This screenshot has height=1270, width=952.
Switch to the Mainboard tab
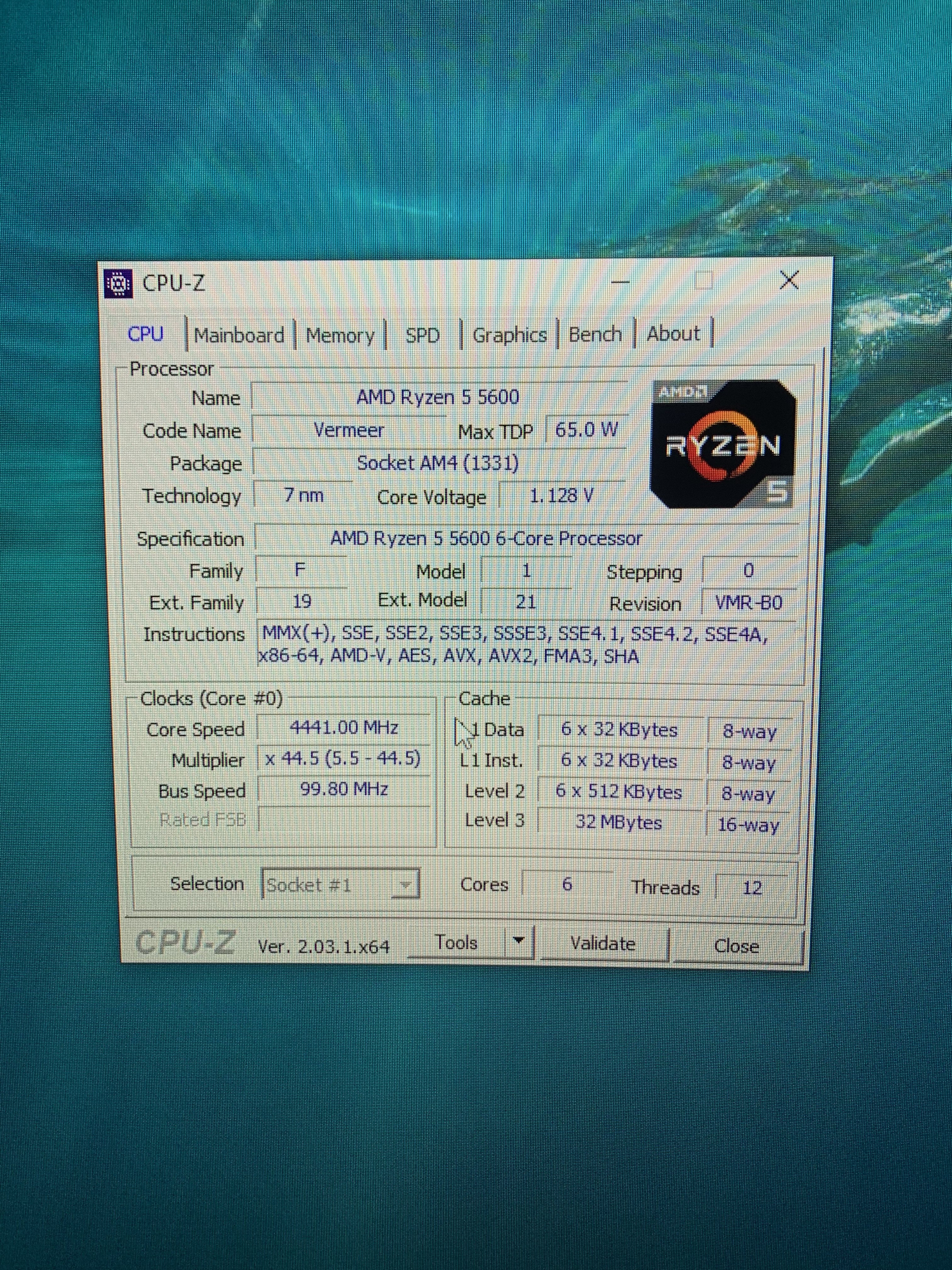(x=239, y=335)
